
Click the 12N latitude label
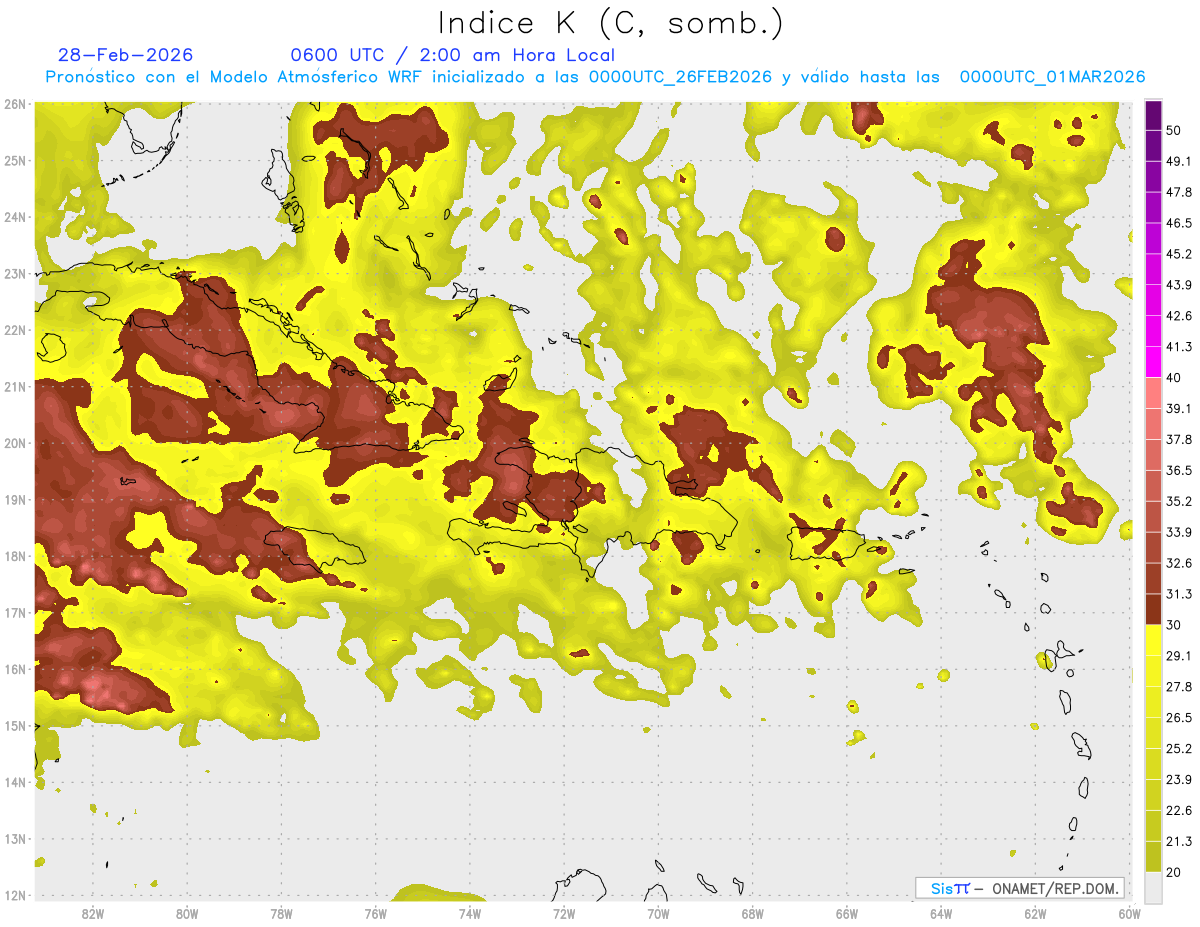15,895
